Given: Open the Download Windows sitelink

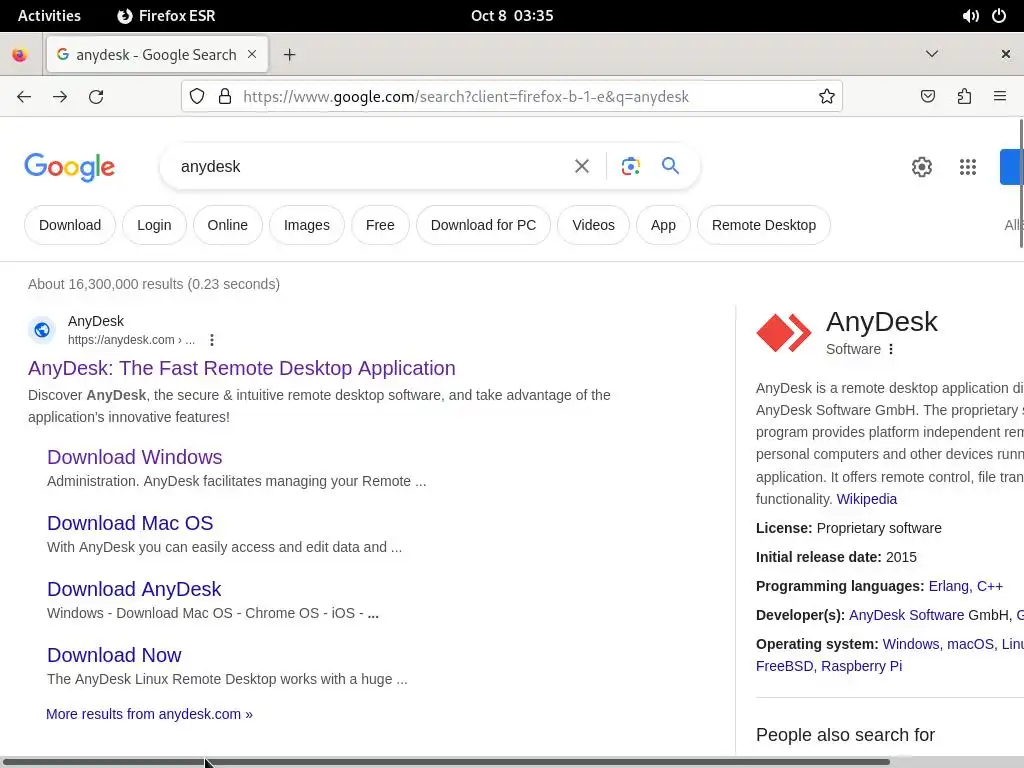Looking at the screenshot, I should [135, 457].
